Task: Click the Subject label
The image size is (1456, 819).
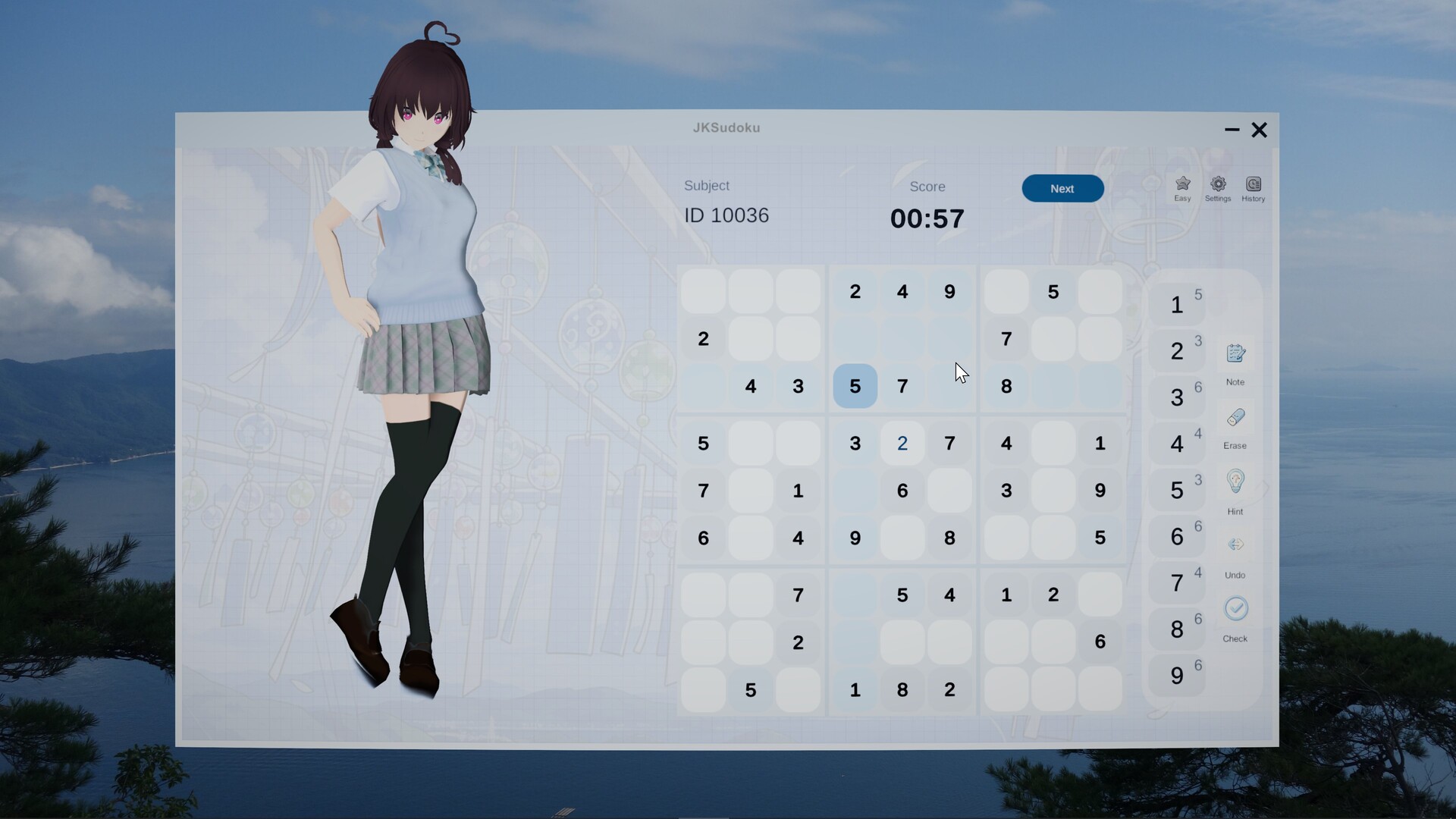Action: [x=707, y=186]
